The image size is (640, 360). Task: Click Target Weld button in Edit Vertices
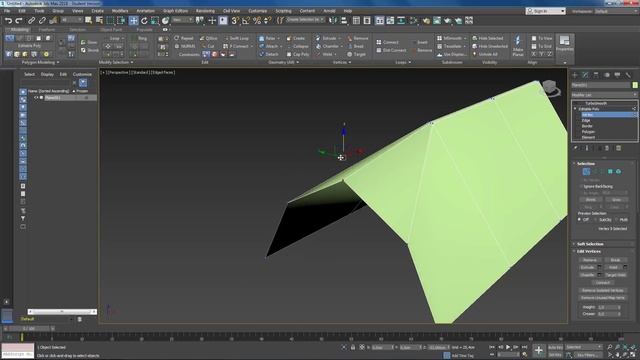pyautogui.click(x=616, y=275)
